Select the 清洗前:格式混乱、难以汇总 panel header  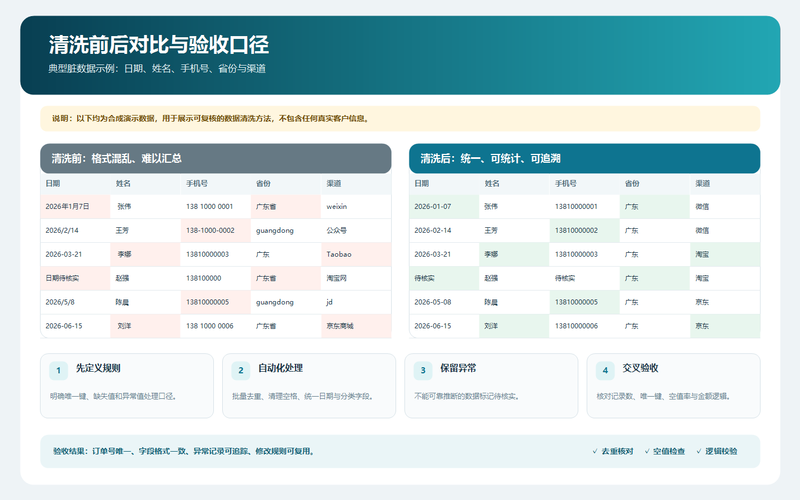point(216,158)
